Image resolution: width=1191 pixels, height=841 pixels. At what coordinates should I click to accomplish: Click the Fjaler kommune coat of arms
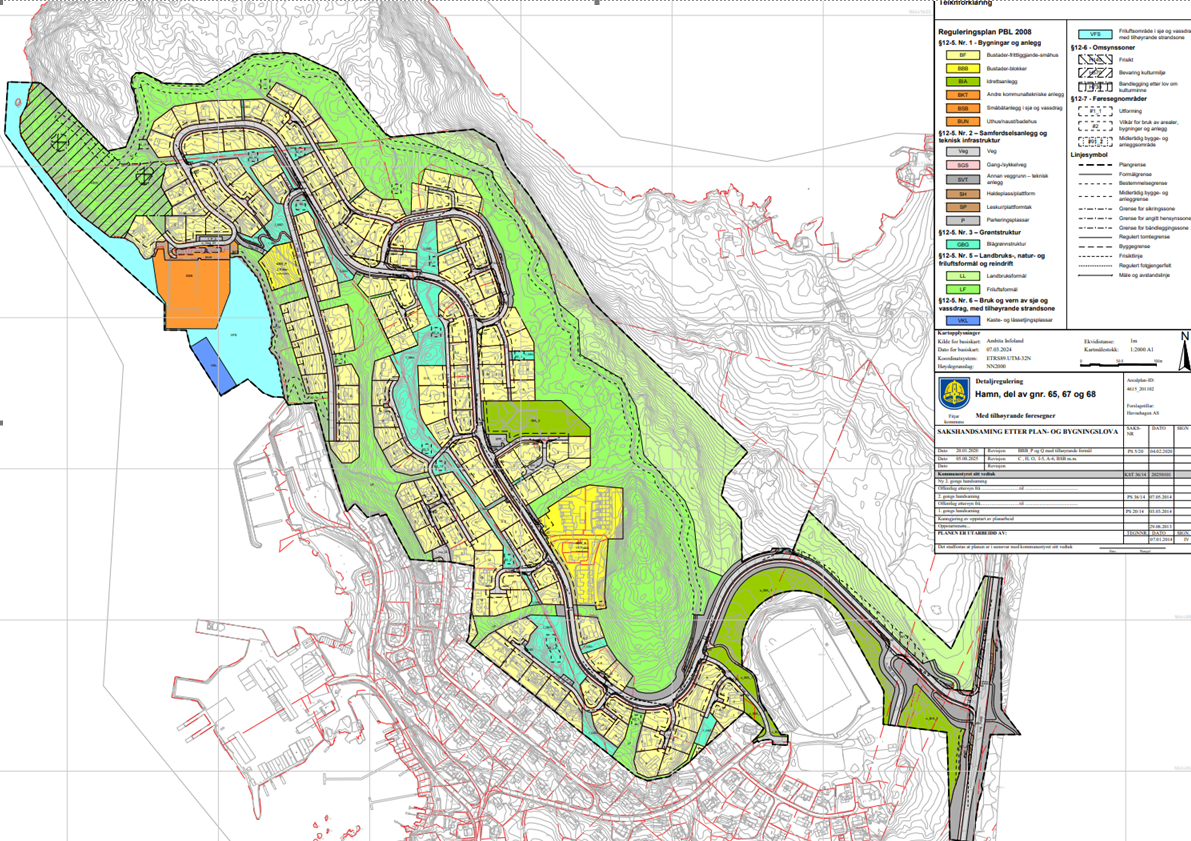pyautogui.click(x=952, y=392)
